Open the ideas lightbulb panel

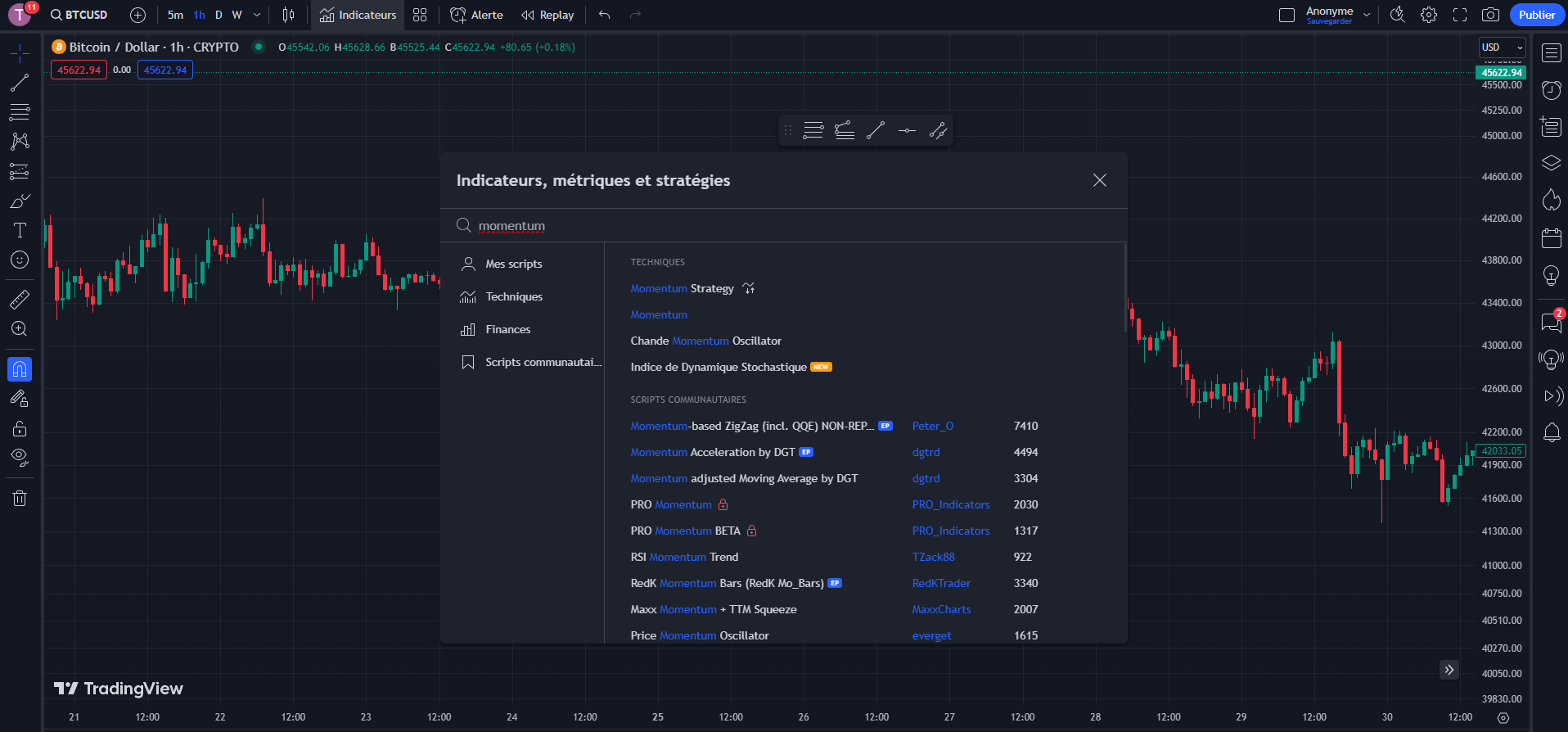(1551, 276)
